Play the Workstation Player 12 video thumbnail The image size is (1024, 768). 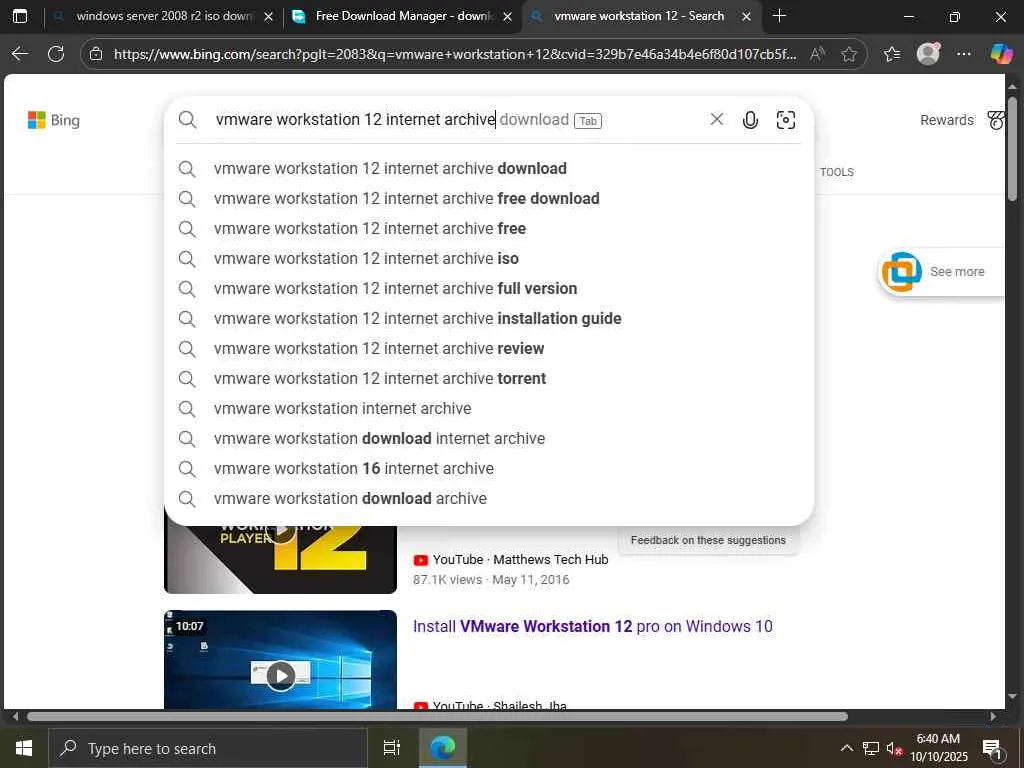(x=280, y=560)
